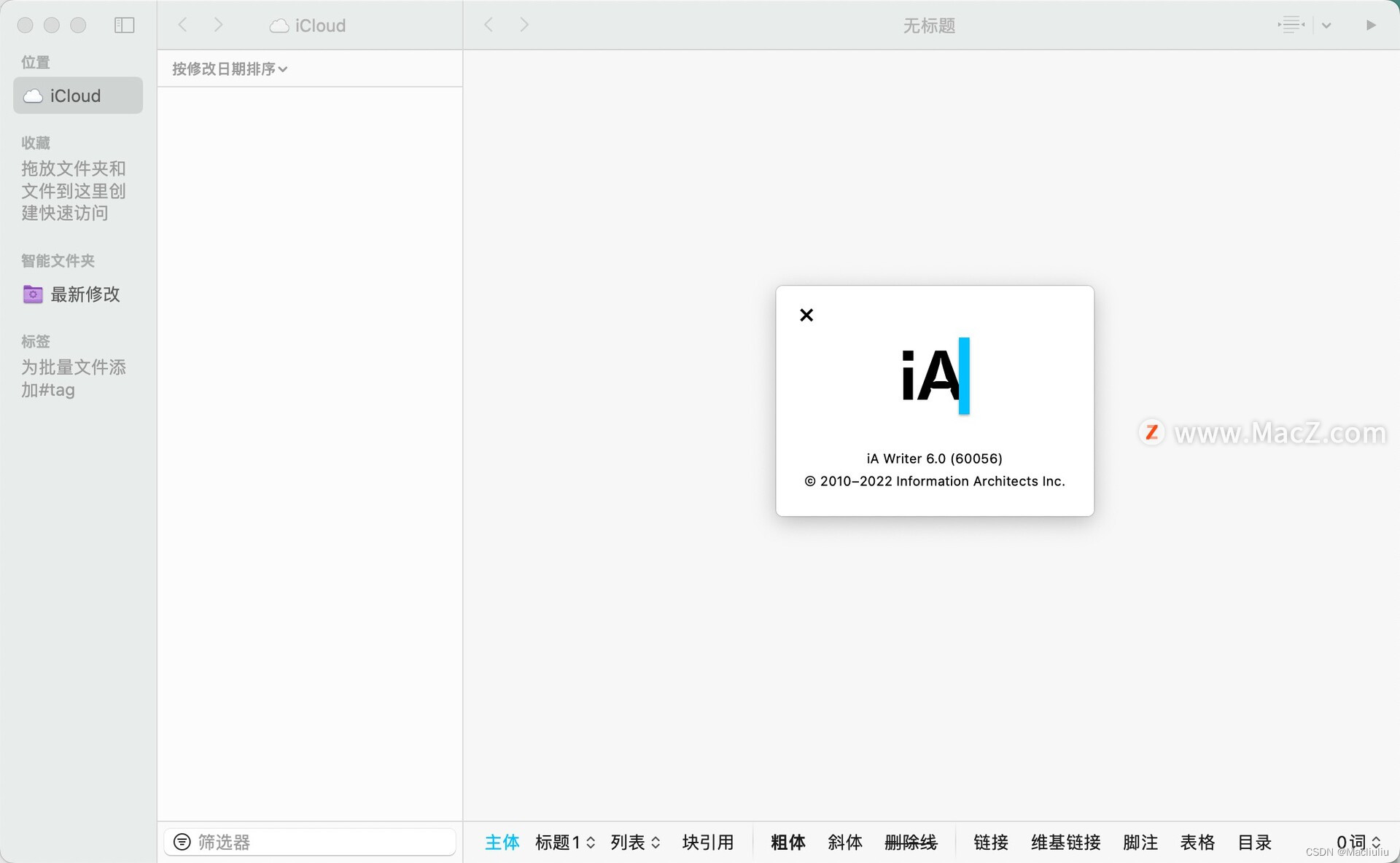This screenshot has width=1400, height=863.
Task: Open the 列表 list dropdown
Action: tap(635, 843)
